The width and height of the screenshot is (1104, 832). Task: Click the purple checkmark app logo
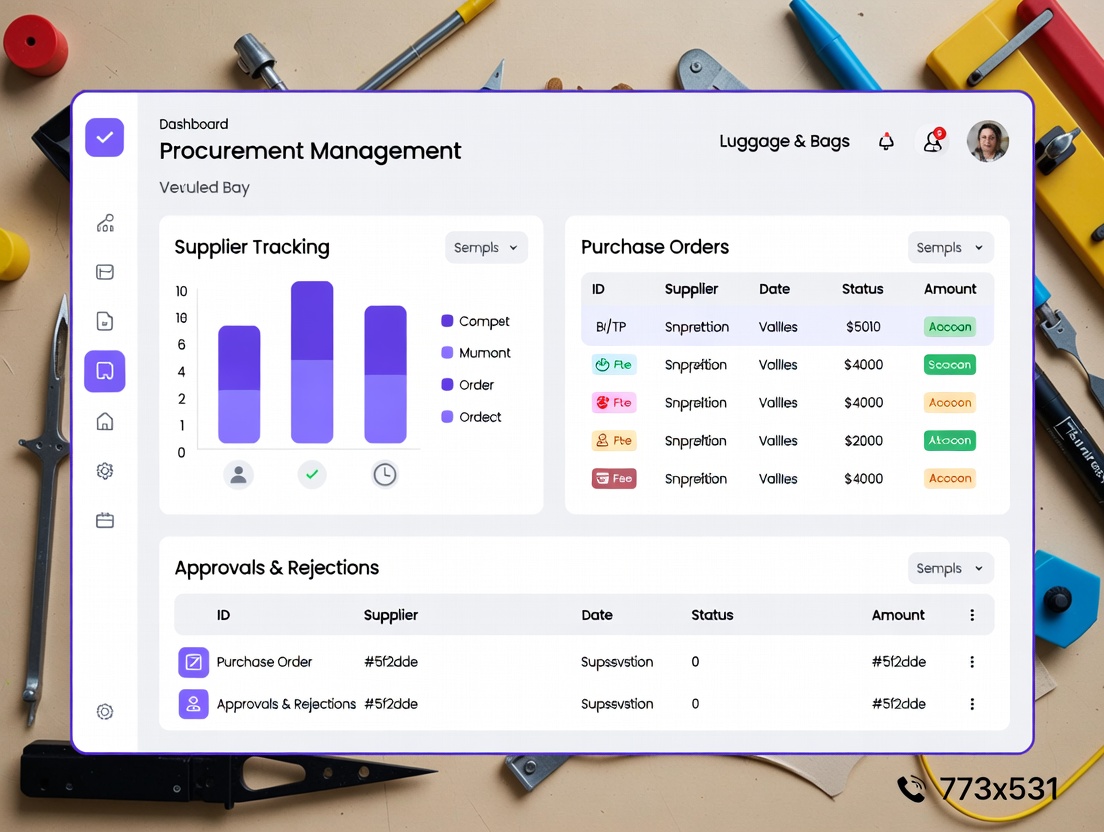pyautogui.click(x=105, y=138)
